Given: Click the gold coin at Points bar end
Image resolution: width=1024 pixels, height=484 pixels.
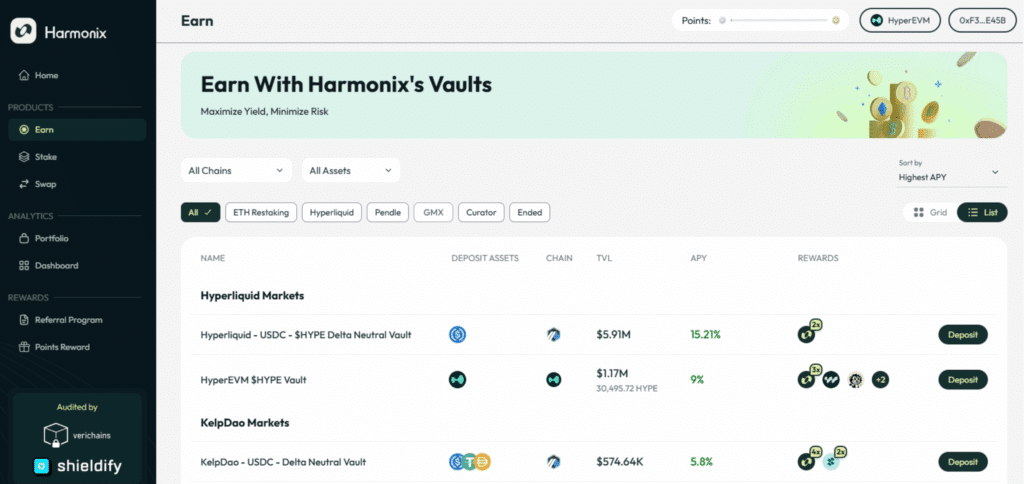Looking at the screenshot, I should pyautogui.click(x=835, y=20).
